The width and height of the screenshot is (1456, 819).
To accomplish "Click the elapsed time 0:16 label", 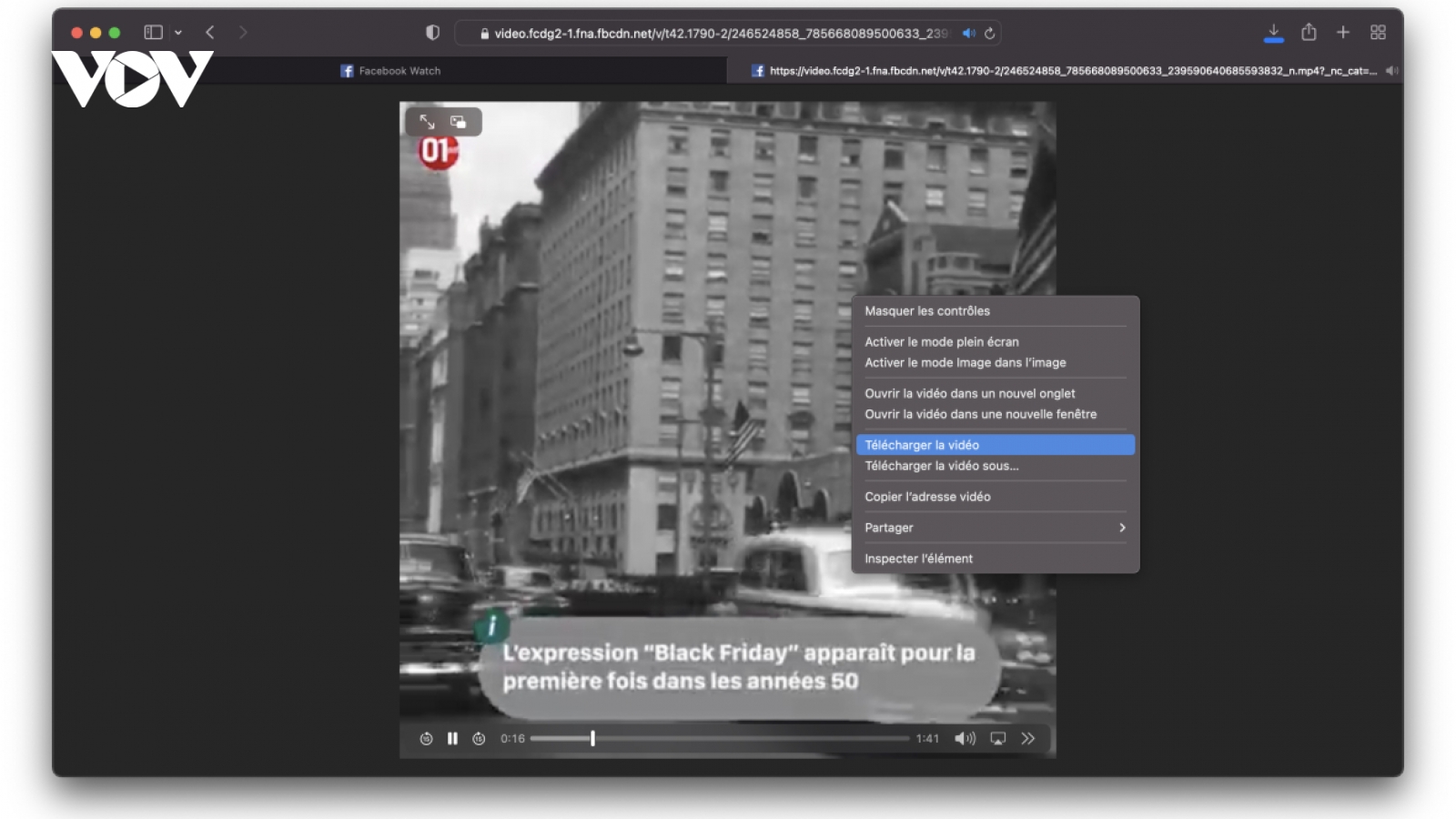I will pos(512,739).
